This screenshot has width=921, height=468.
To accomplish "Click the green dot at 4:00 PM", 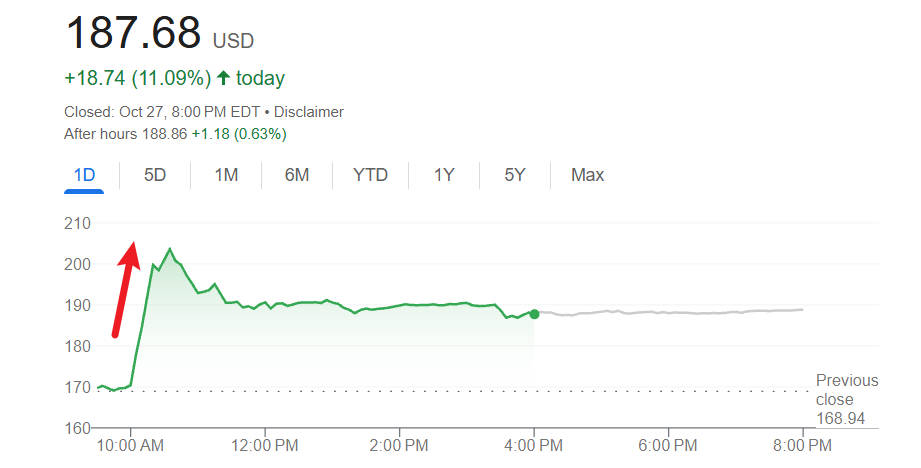I will click(x=535, y=314).
